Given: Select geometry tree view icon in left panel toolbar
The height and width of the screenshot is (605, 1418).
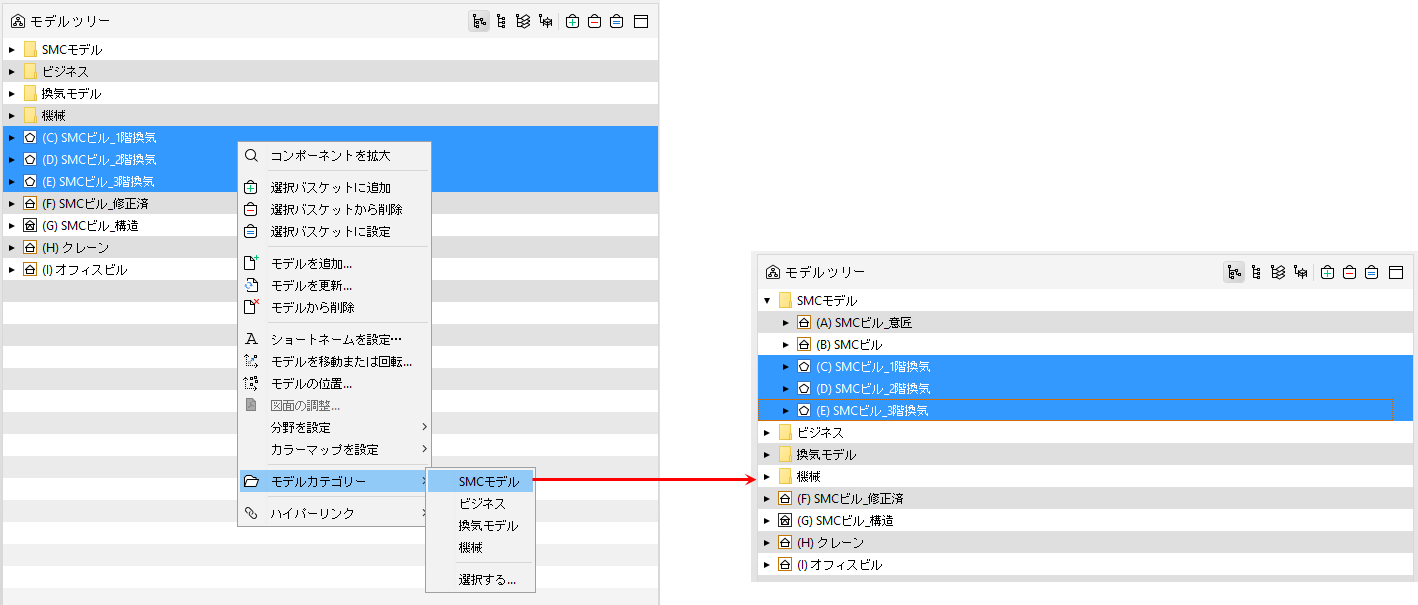Looking at the screenshot, I should click(546, 21).
